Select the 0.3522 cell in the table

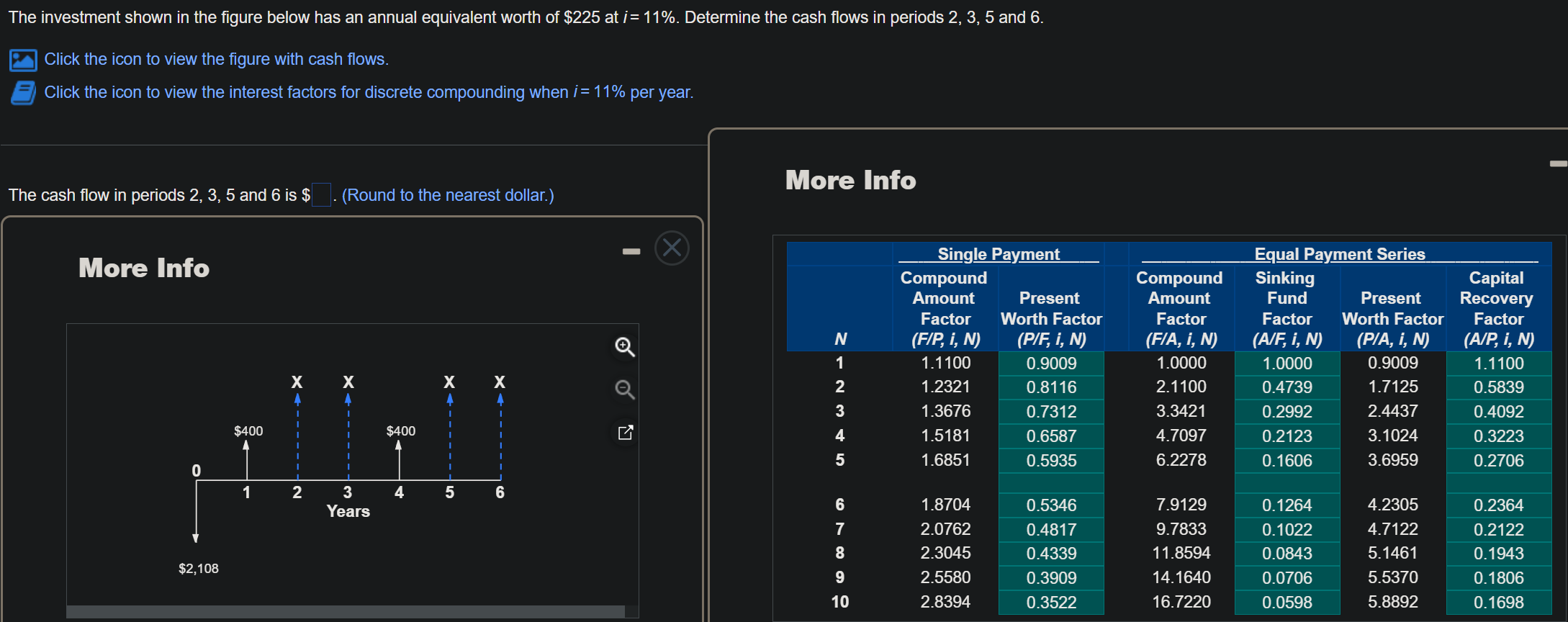coord(1052,603)
